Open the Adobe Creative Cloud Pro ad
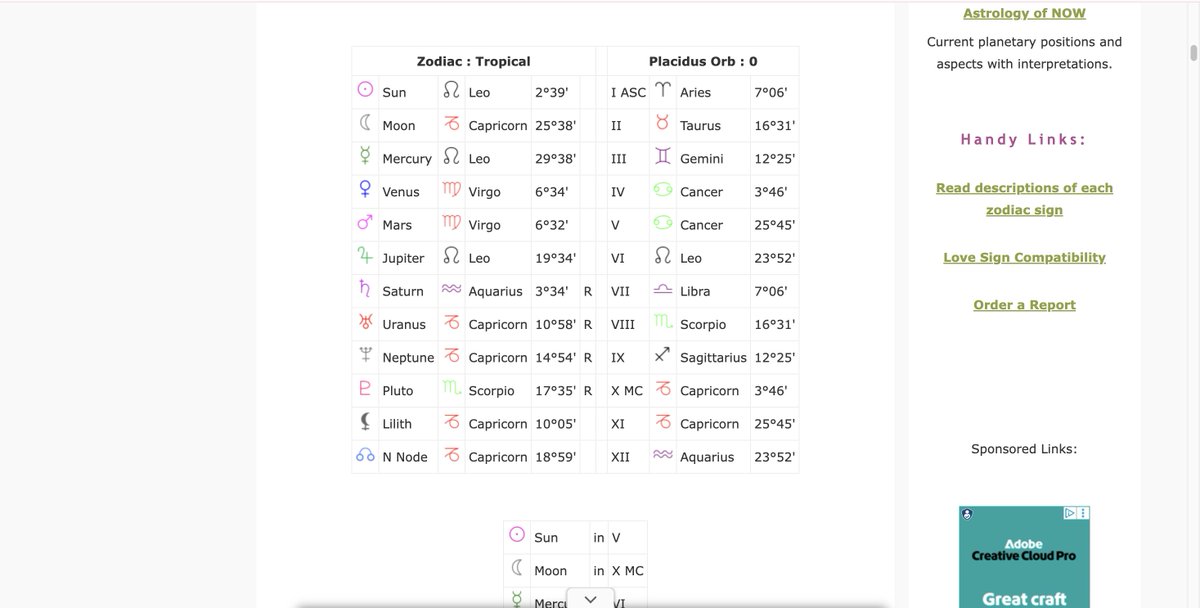Viewport: 1200px width, 608px height. point(1024,557)
